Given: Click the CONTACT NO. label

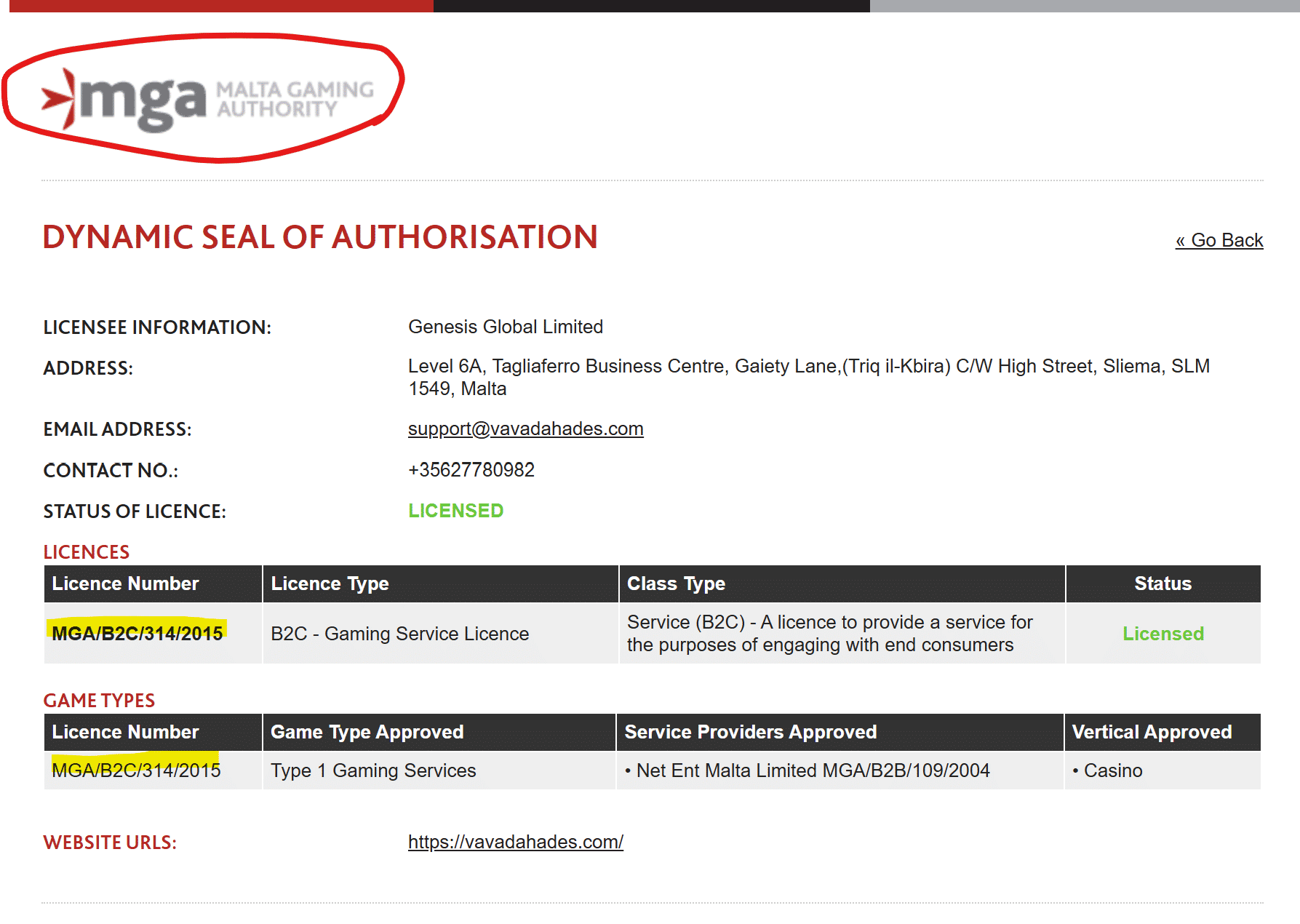Looking at the screenshot, I should coord(111,471).
